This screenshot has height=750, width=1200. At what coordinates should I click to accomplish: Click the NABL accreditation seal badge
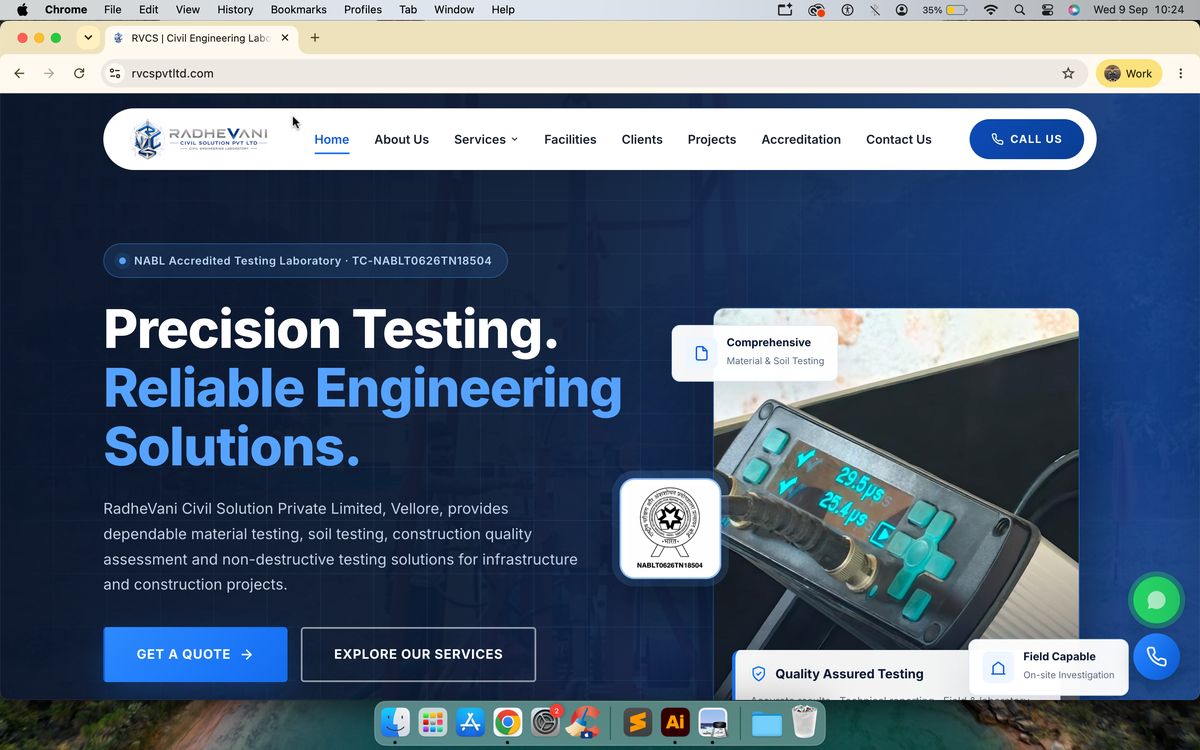[669, 528]
